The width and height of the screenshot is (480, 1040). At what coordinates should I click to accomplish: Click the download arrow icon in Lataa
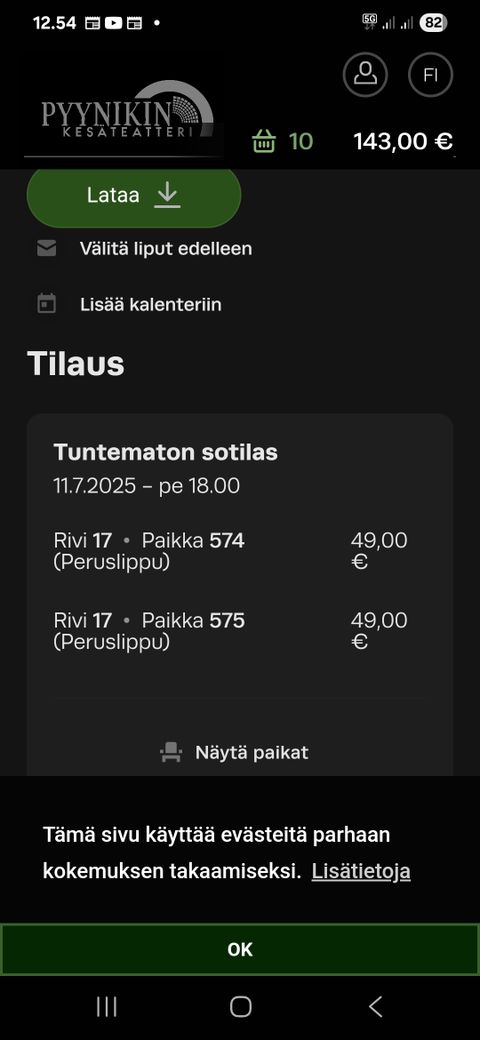tap(168, 196)
